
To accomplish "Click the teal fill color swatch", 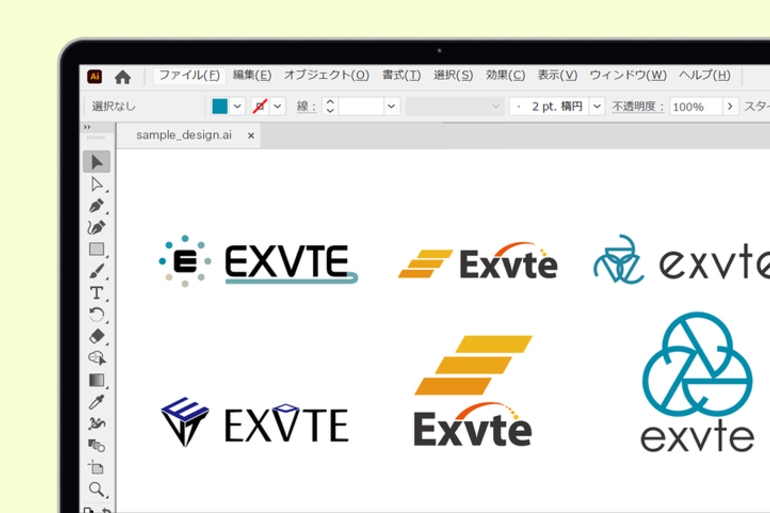I will pyautogui.click(x=220, y=106).
